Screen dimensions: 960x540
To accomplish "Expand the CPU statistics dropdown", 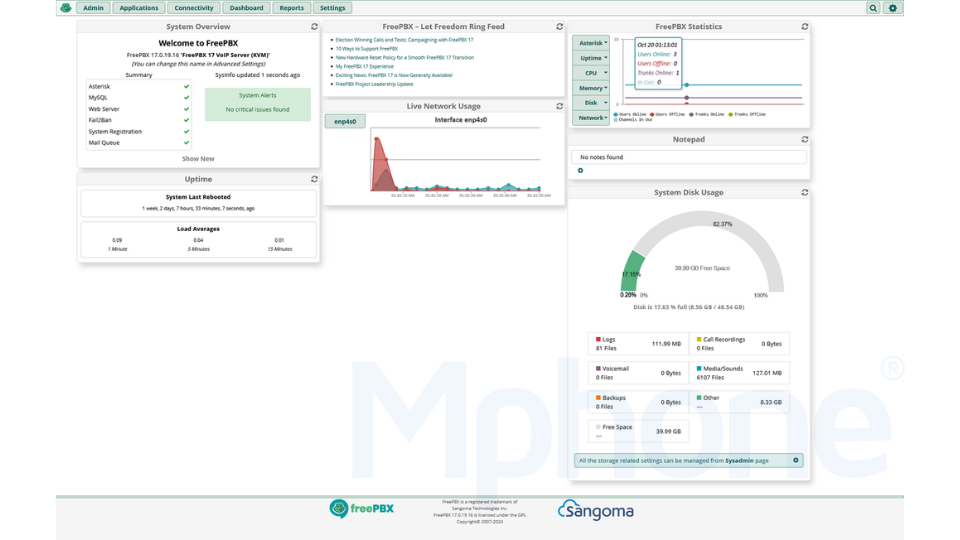I will 591,73.
